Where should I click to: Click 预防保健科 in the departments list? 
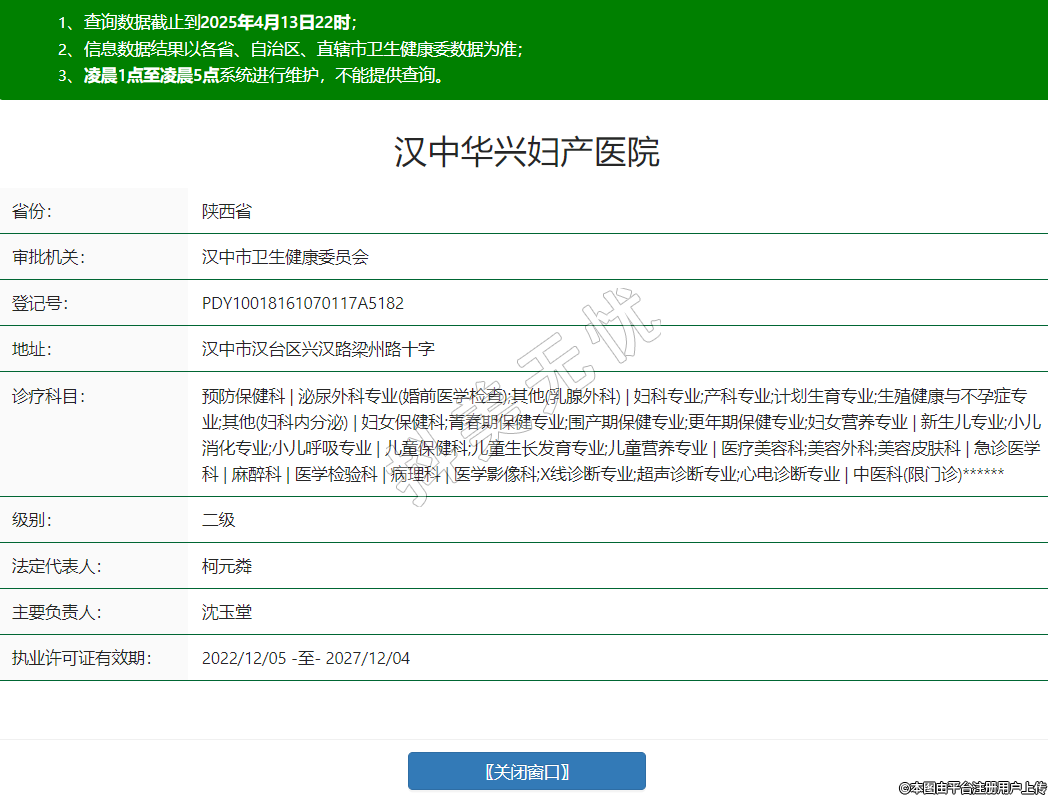[x=243, y=396]
